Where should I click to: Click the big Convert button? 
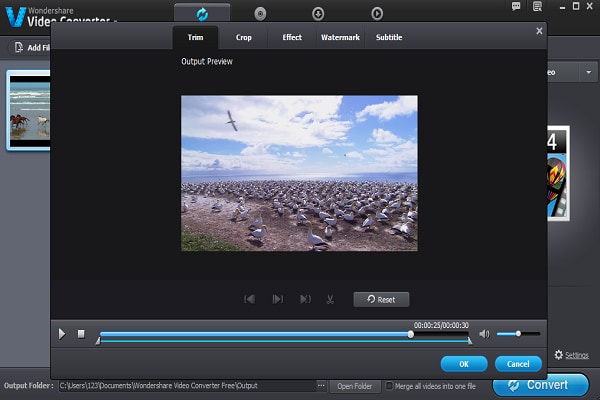coord(540,385)
